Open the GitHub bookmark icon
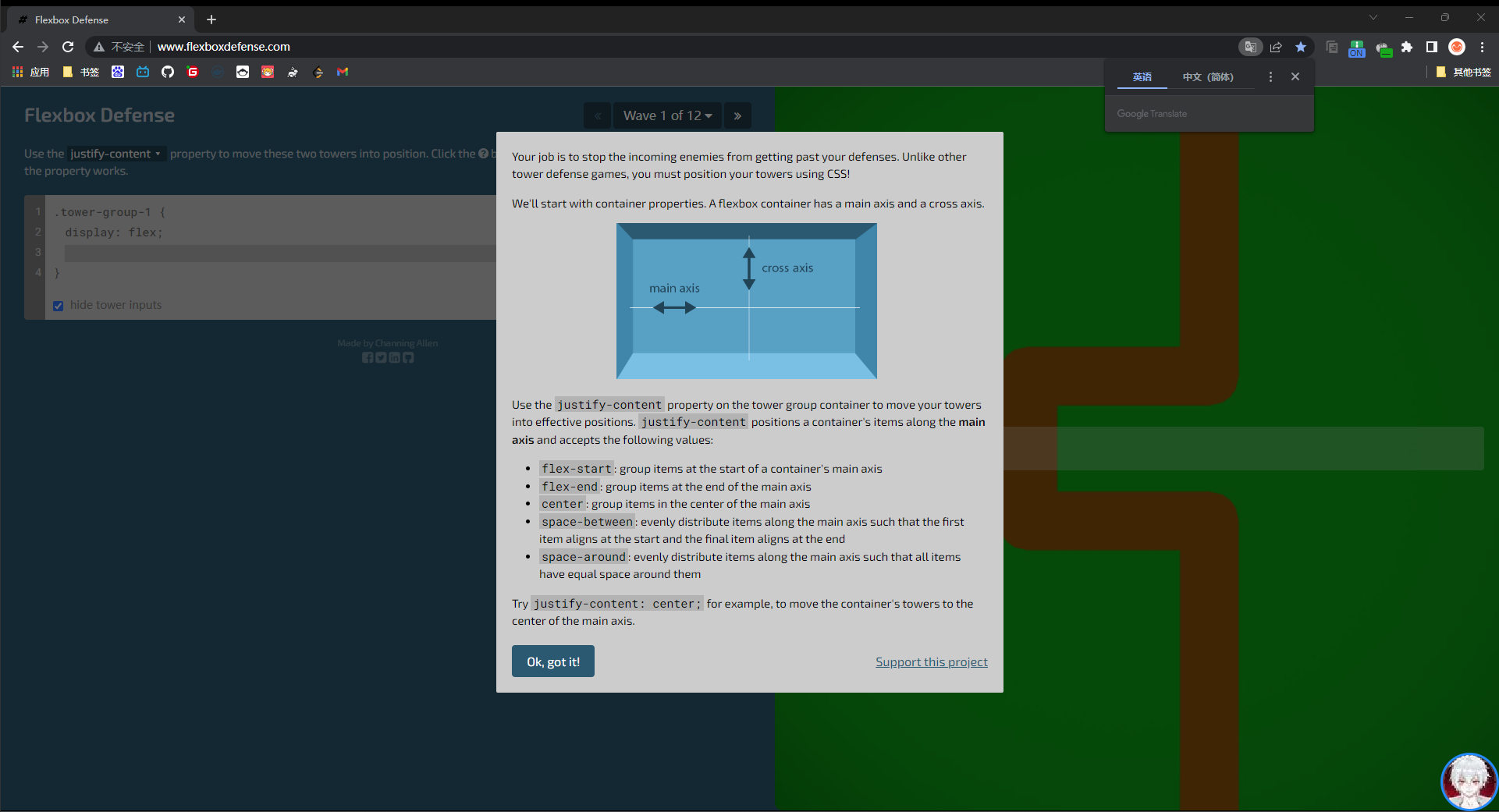The width and height of the screenshot is (1499, 812). pos(168,72)
